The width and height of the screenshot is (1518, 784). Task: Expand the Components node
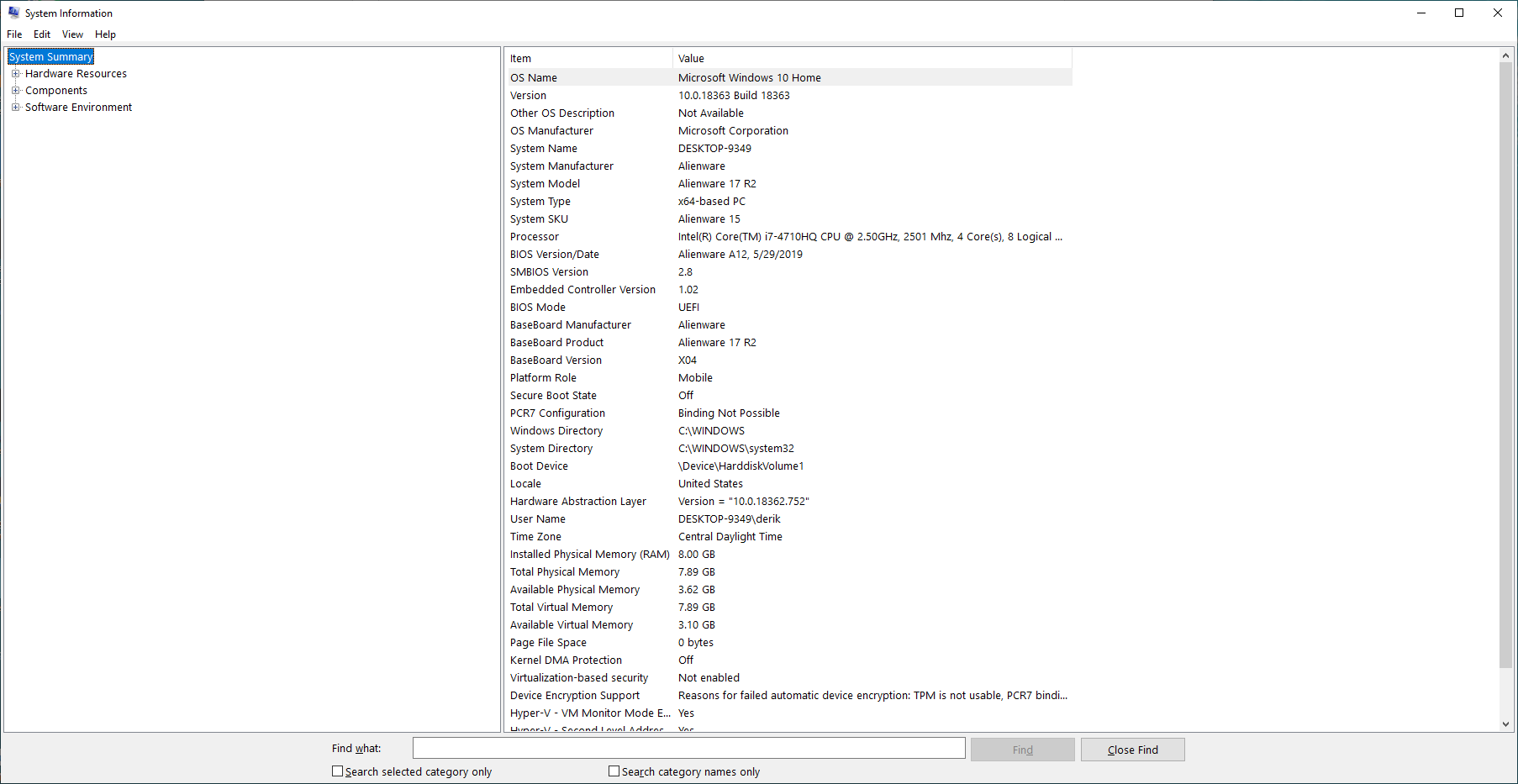pyautogui.click(x=15, y=90)
